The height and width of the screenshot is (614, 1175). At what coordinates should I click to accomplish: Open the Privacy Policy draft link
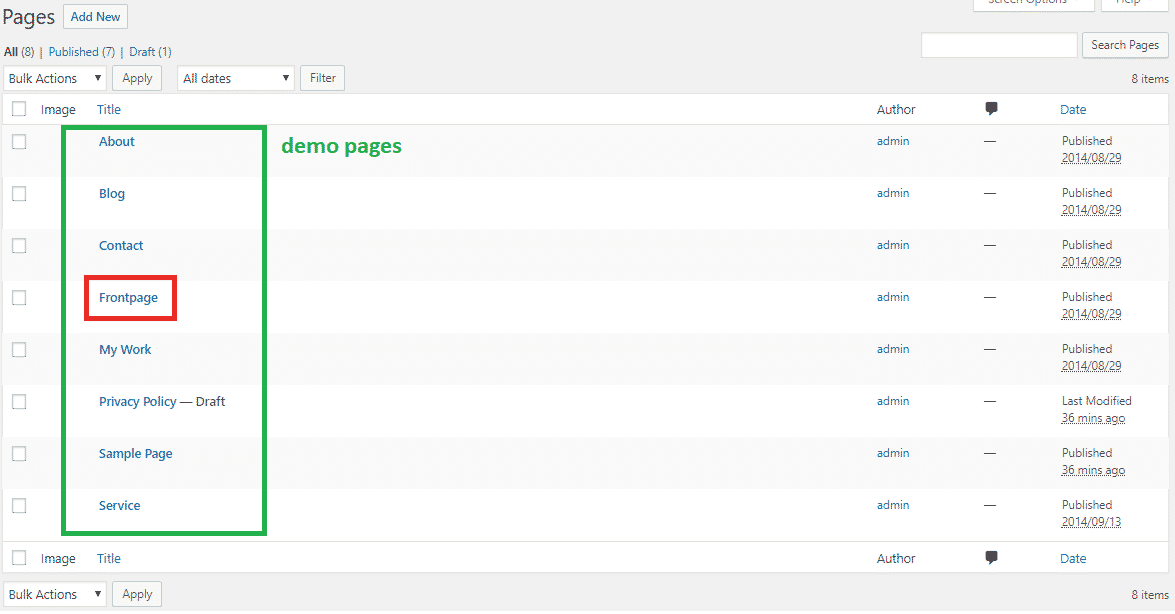[138, 402]
